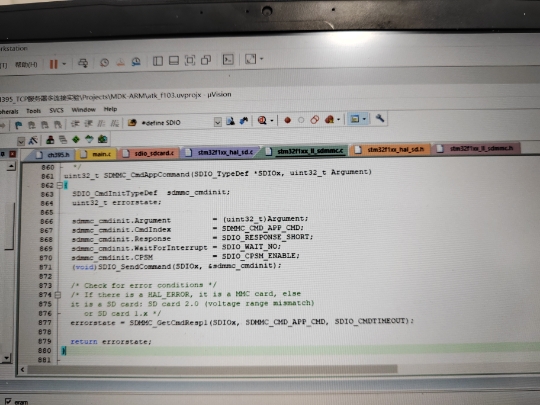Expand the window layout dropdown arrow
This screenshot has width=540, height=405.
tap(364, 119)
